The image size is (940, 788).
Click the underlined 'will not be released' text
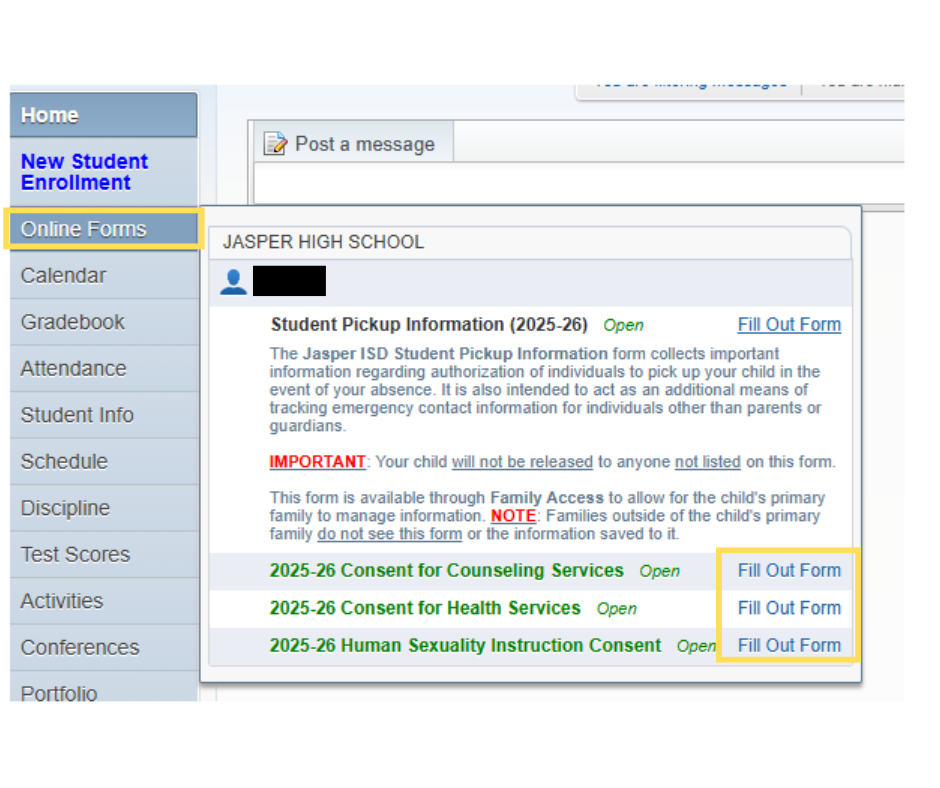522,462
